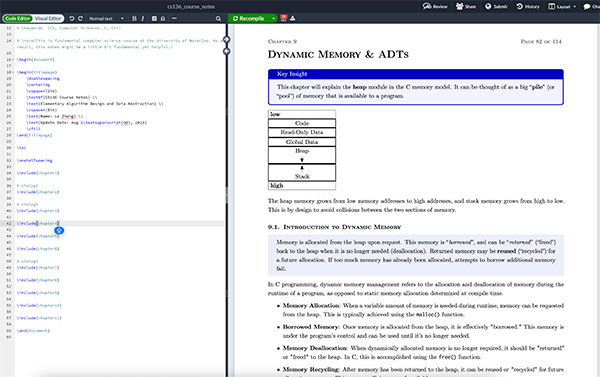
Task: Click the Memory Deallocation bullet in PDF
Action: (420, 353)
